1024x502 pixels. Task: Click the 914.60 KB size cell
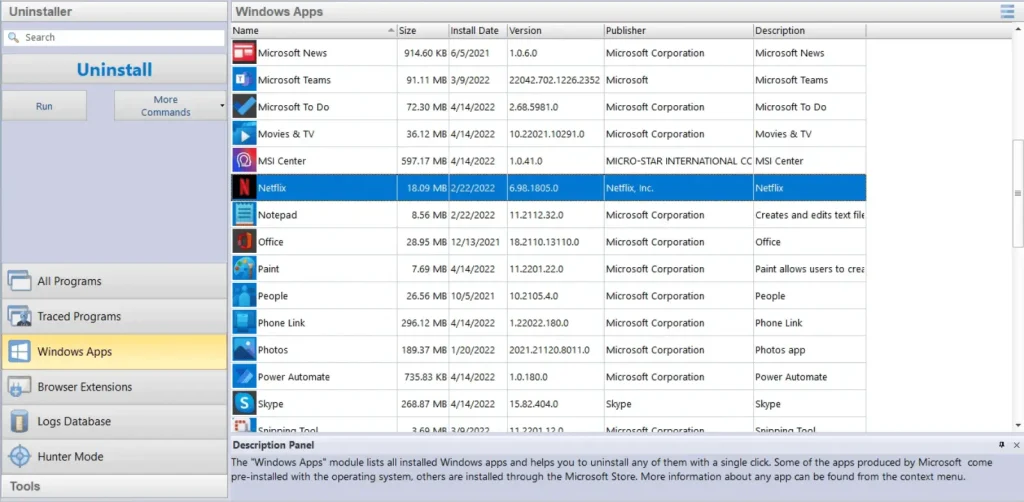[423, 53]
